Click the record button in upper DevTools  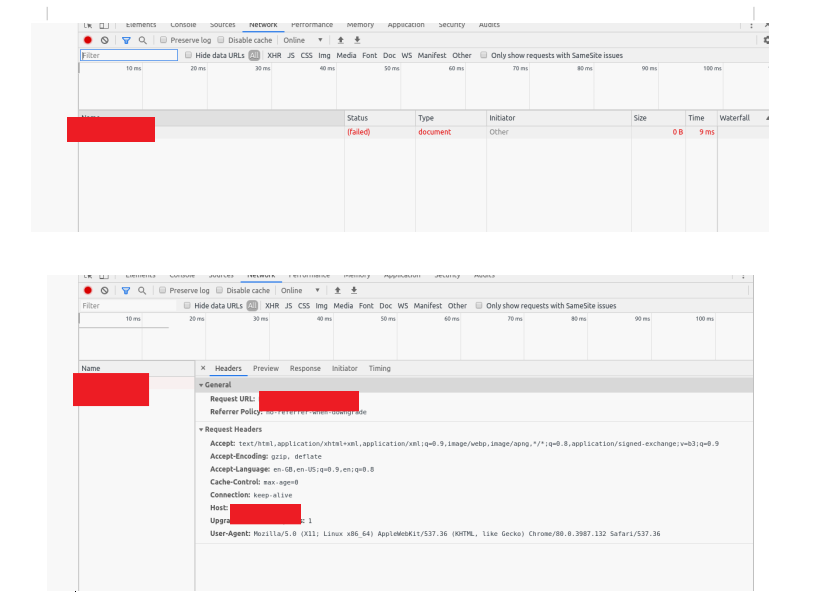pyautogui.click(x=88, y=40)
